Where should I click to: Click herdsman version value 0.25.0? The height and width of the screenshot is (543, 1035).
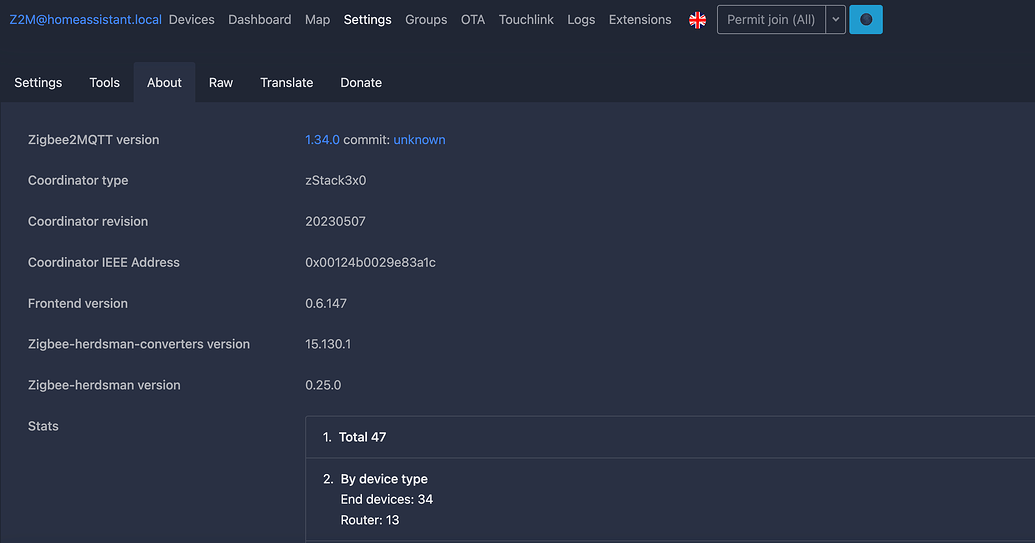[323, 385]
